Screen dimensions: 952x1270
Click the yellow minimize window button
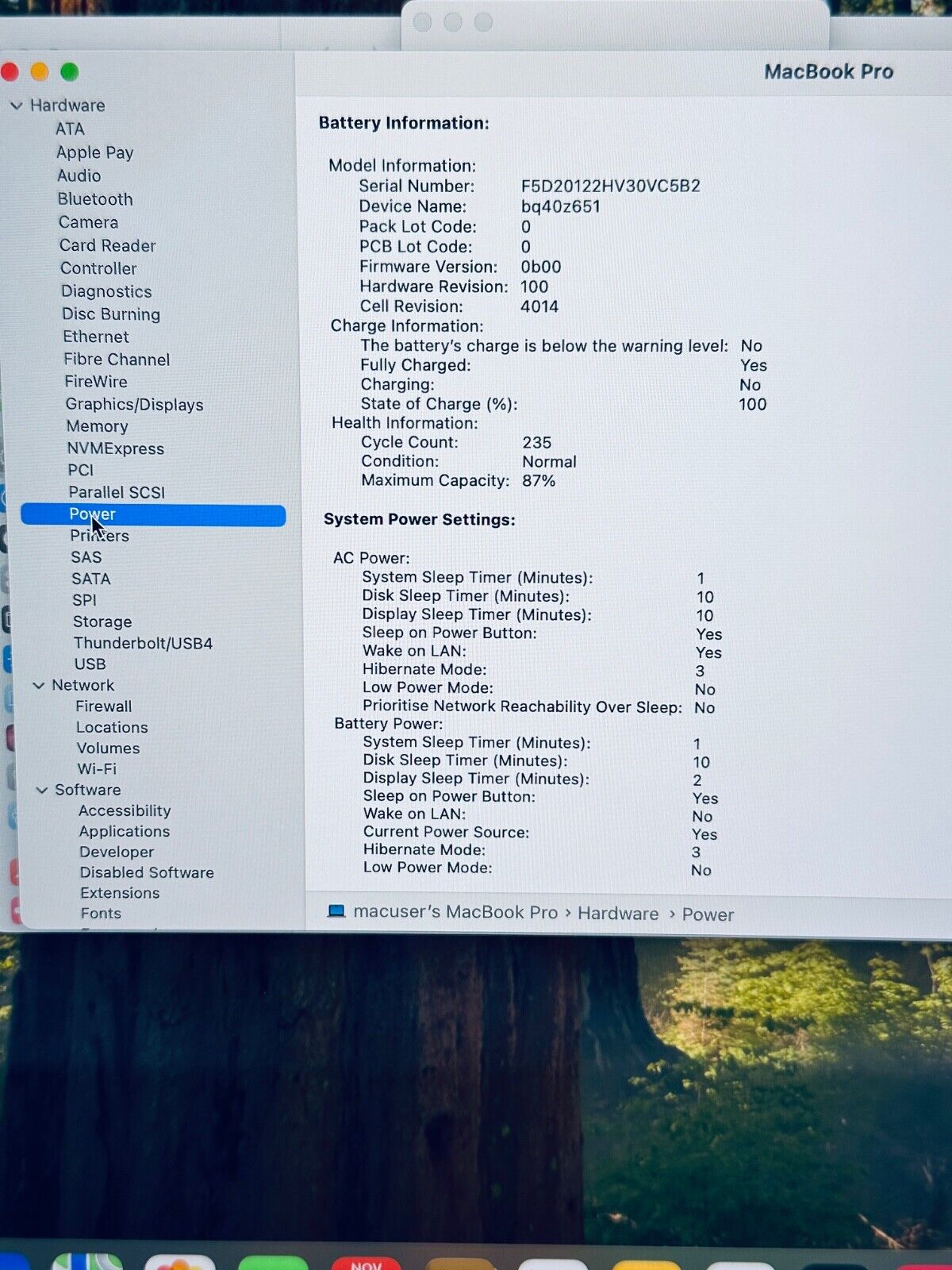point(40,72)
